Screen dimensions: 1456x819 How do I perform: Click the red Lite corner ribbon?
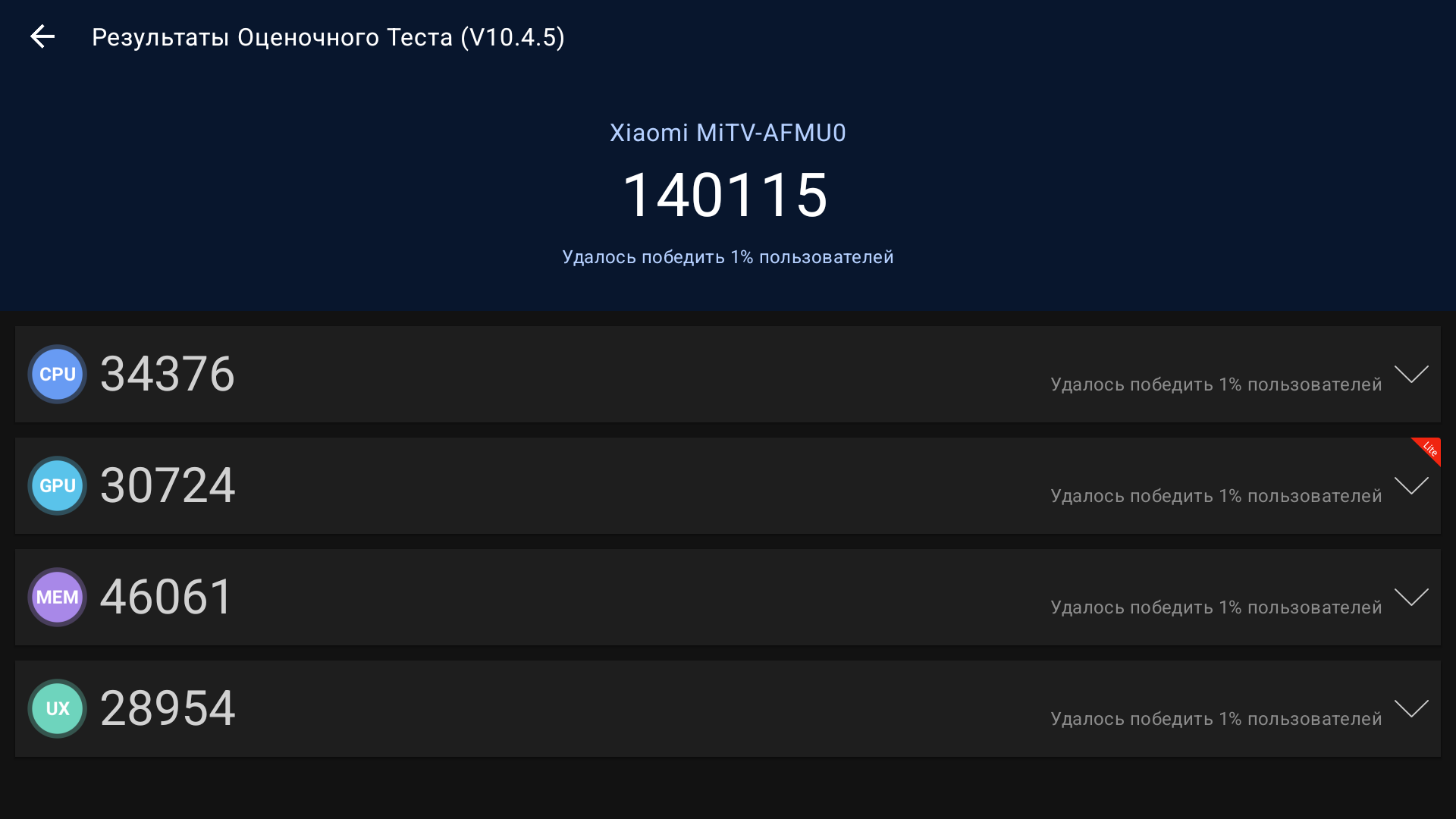pyautogui.click(x=1429, y=449)
